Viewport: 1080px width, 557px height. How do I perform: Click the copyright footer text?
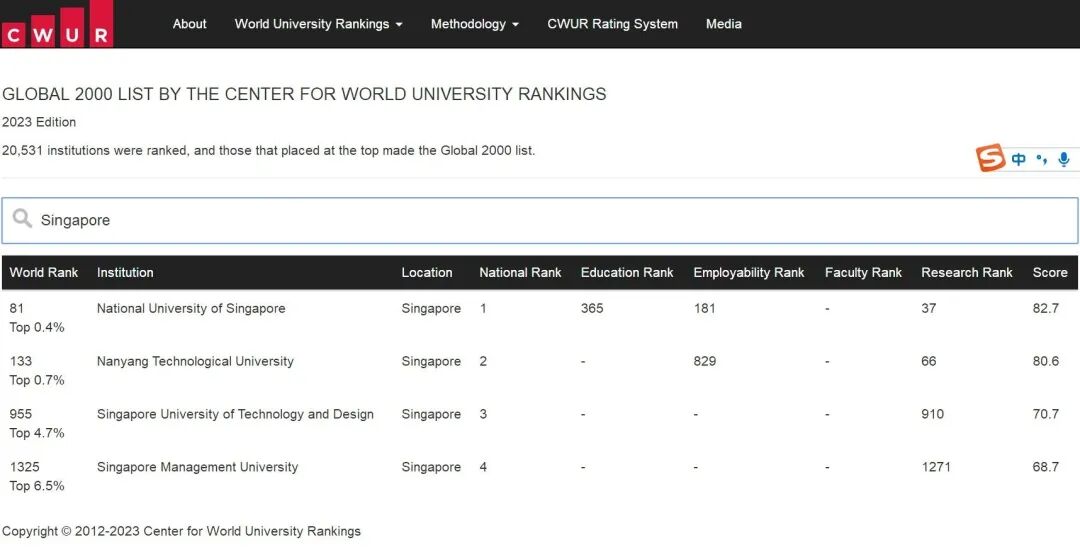pos(181,532)
